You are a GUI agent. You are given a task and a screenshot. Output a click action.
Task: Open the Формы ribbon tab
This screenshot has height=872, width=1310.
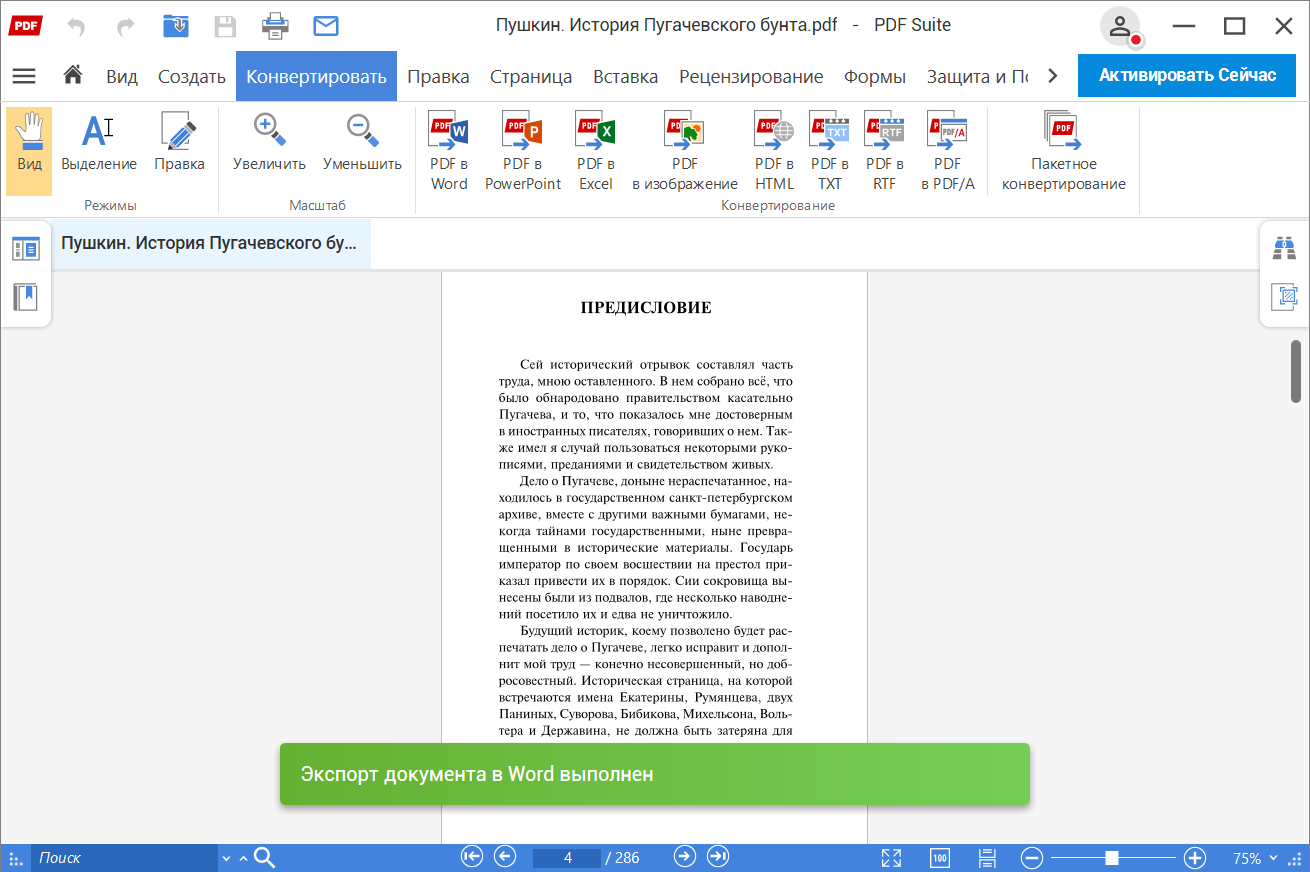point(875,76)
